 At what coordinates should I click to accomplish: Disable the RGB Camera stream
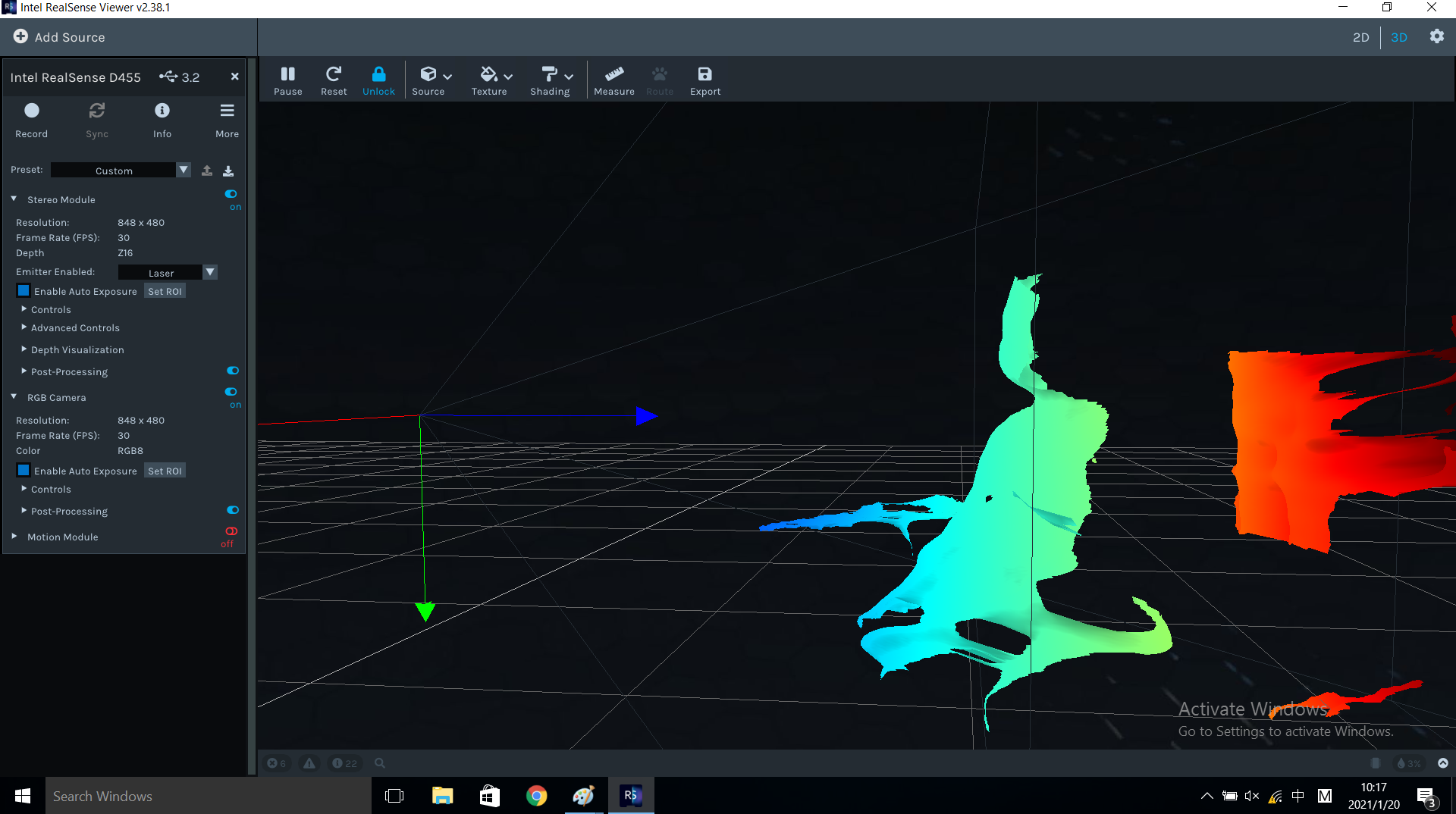tap(231, 392)
